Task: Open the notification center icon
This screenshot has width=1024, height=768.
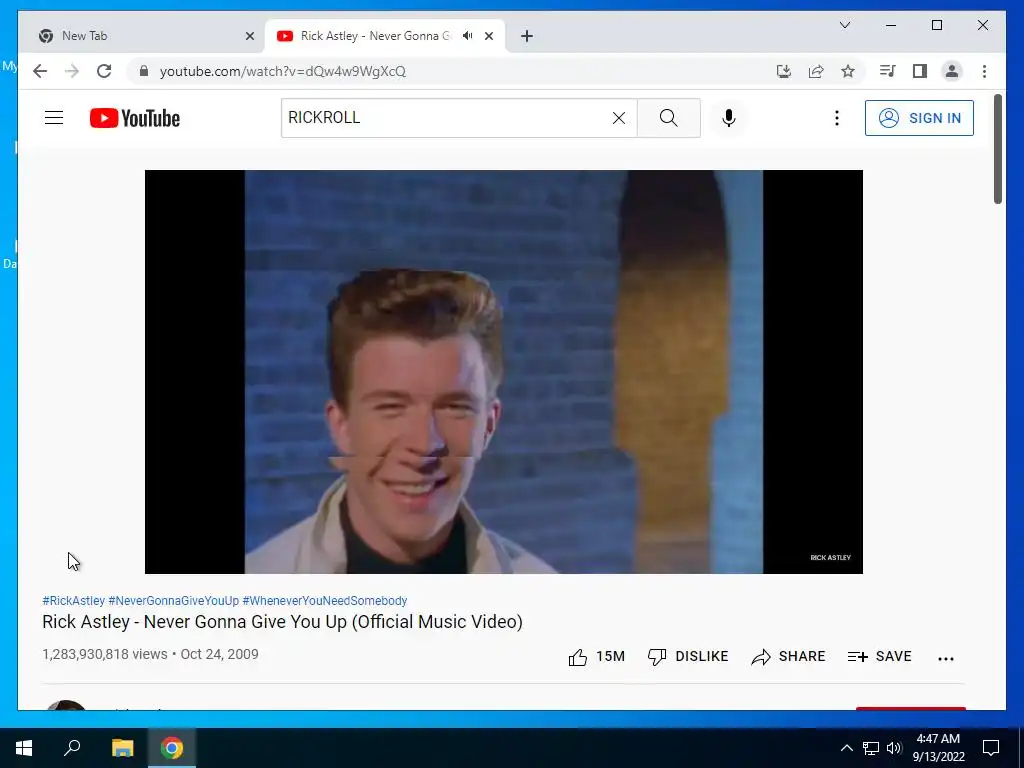Action: 991,748
